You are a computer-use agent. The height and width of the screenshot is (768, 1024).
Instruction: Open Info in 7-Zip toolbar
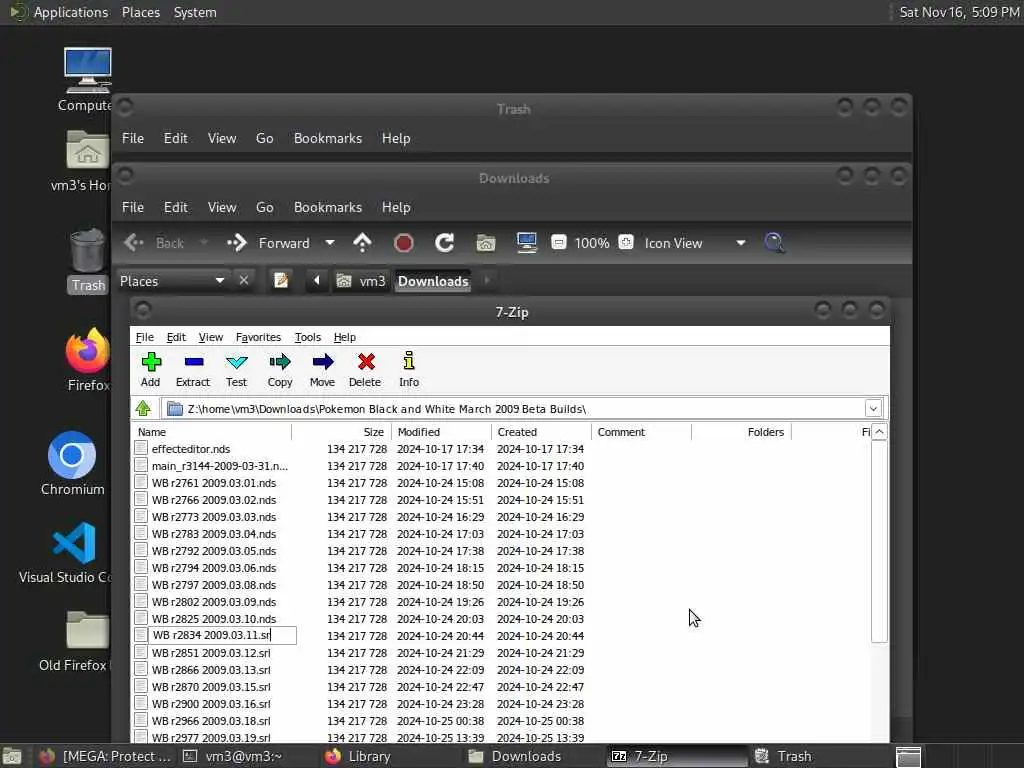pyautogui.click(x=409, y=370)
